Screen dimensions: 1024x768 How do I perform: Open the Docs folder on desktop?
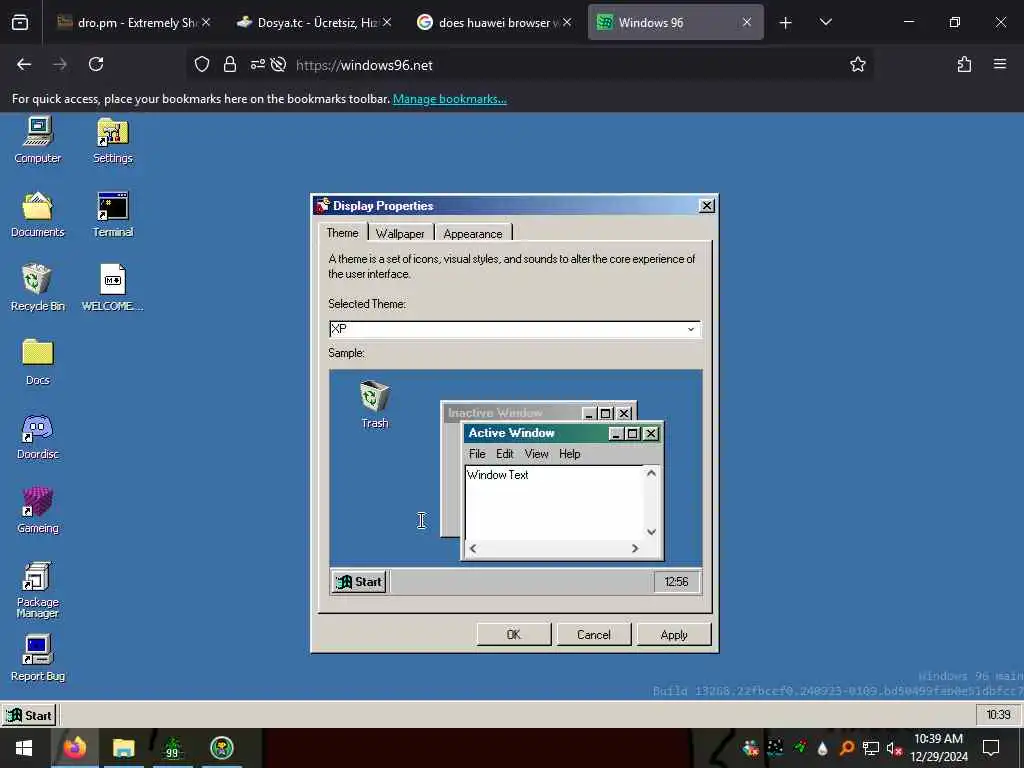[x=37, y=362]
